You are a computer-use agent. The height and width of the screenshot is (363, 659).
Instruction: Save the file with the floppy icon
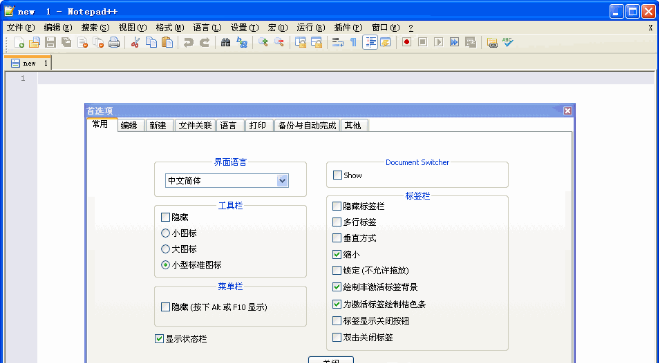click(50, 42)
